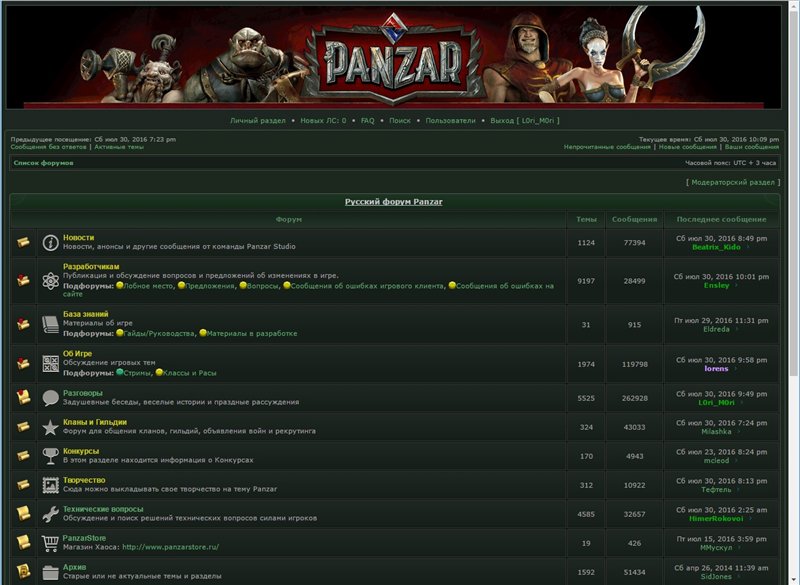This screenshot has width=800, height=585.
Task: Click the trophy icon beside Конкурсы
Action: click(x=50, y=456)
